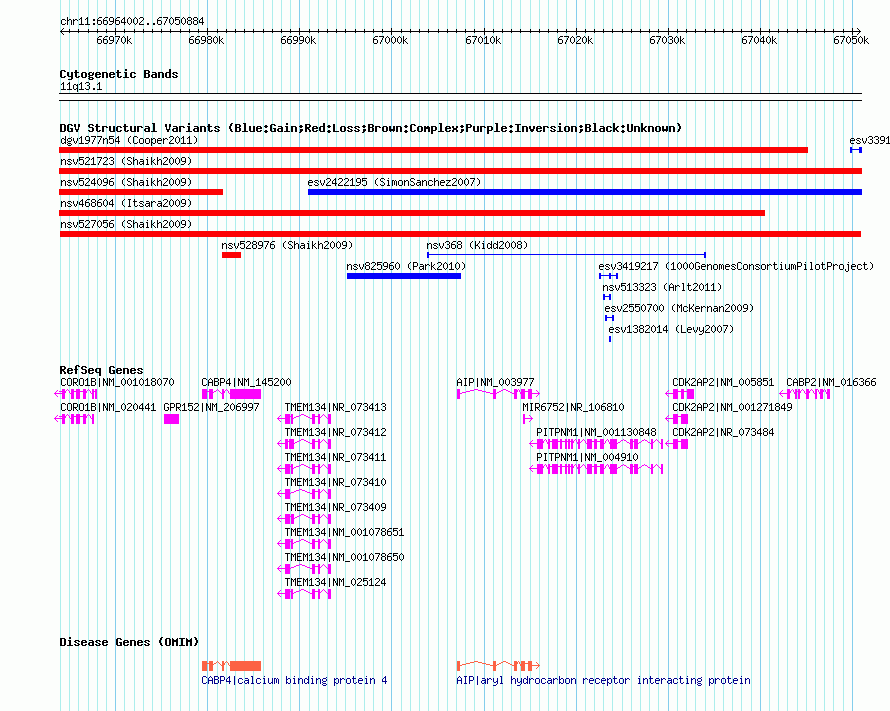
Task: Click the 67040k ruler tick label
Action: 759,40
